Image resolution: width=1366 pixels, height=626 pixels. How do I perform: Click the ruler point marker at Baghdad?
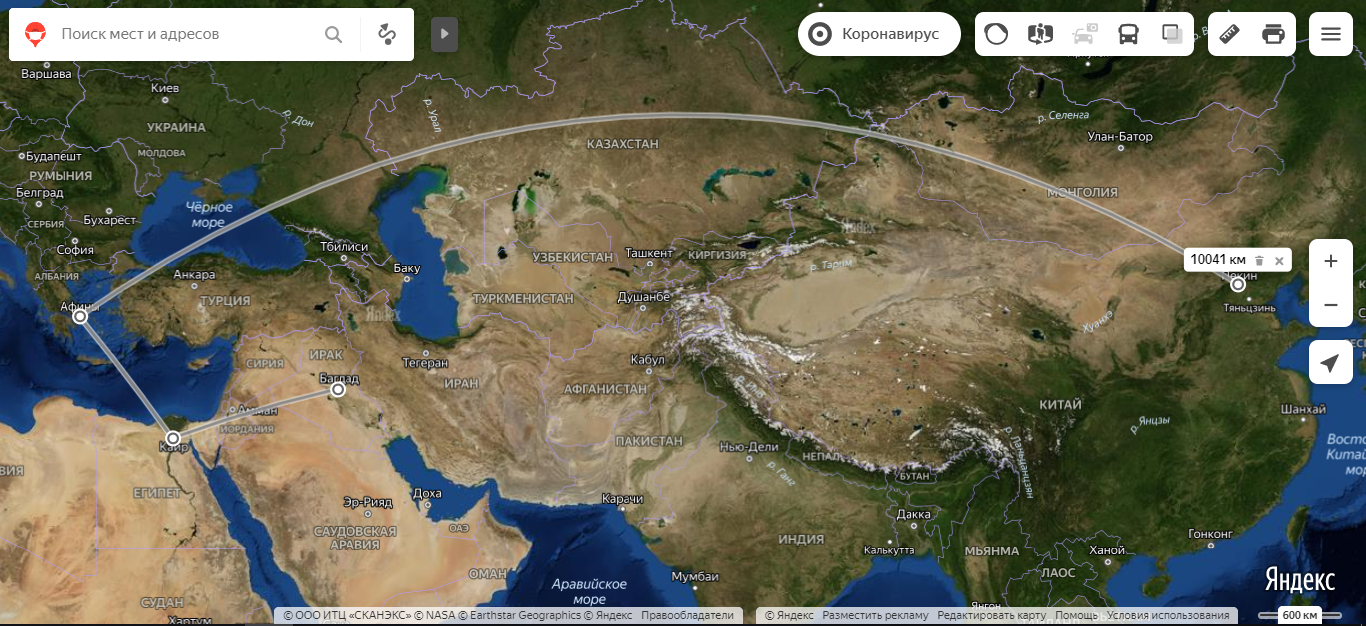[339, 389]
